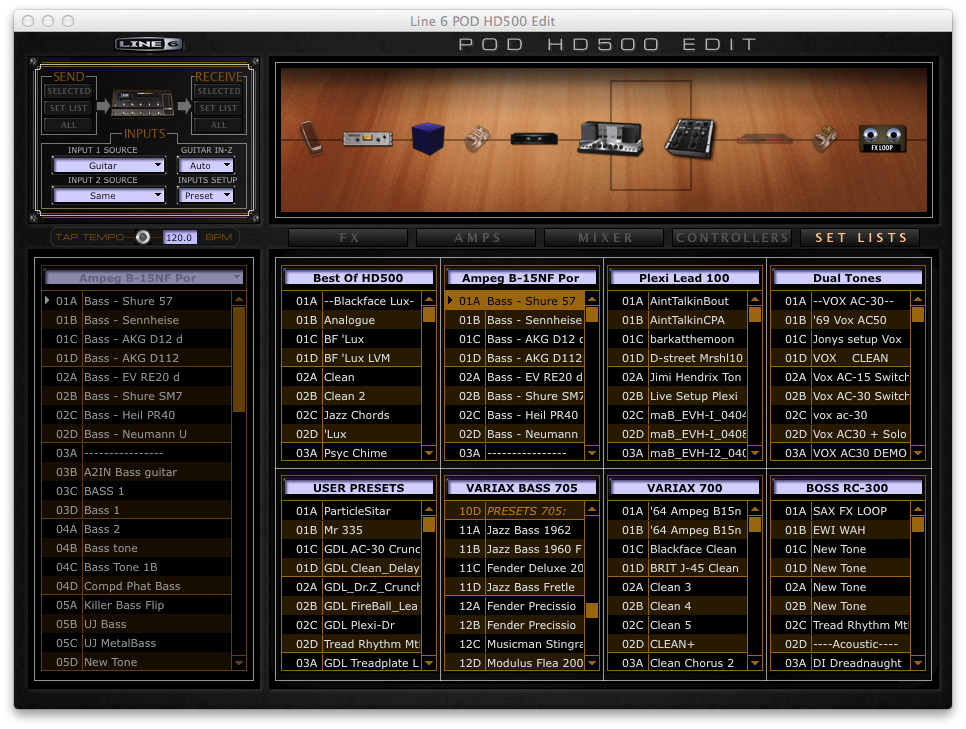This screenshot has height=729, width=966.
Task: Click Send ALL button
Action: click(68, 125)
